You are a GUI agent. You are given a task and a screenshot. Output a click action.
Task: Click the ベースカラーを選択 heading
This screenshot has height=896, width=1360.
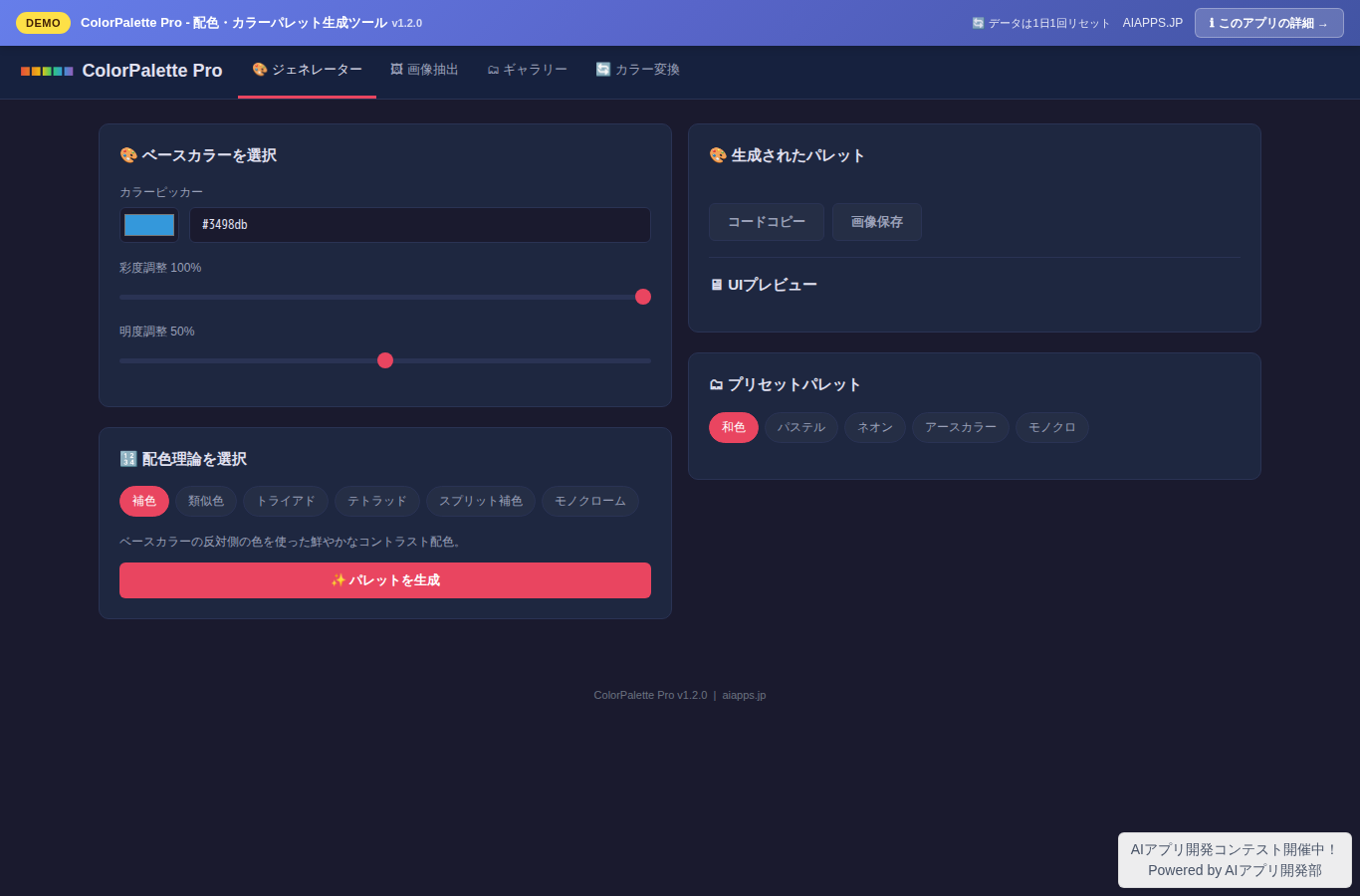[x=198, y=155]
